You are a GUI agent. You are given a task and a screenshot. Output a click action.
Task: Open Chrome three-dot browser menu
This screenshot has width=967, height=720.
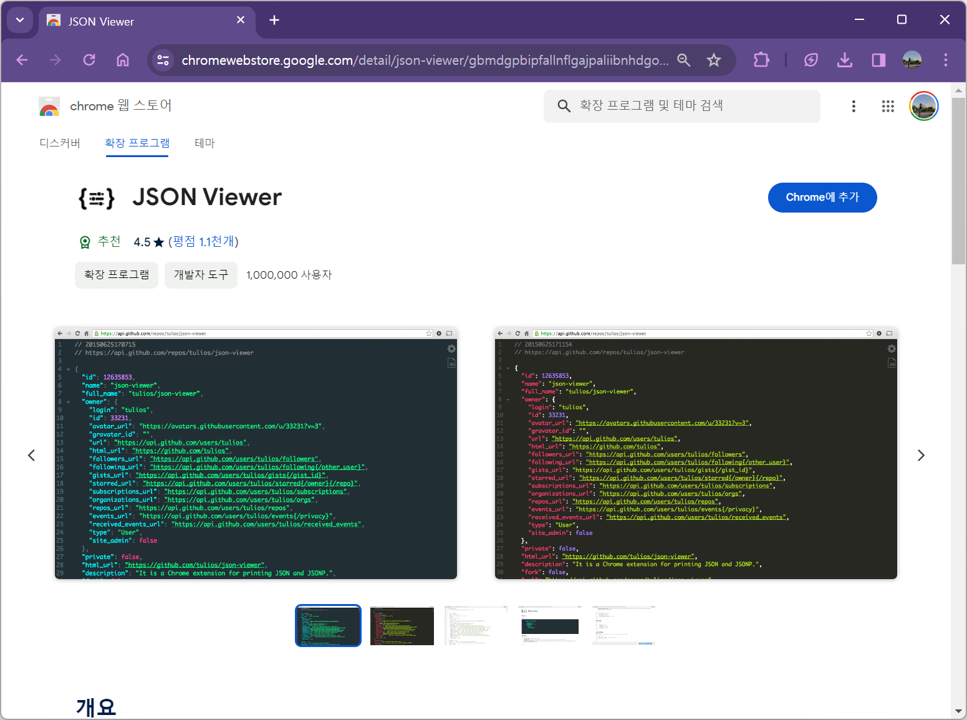pos(945,60)
